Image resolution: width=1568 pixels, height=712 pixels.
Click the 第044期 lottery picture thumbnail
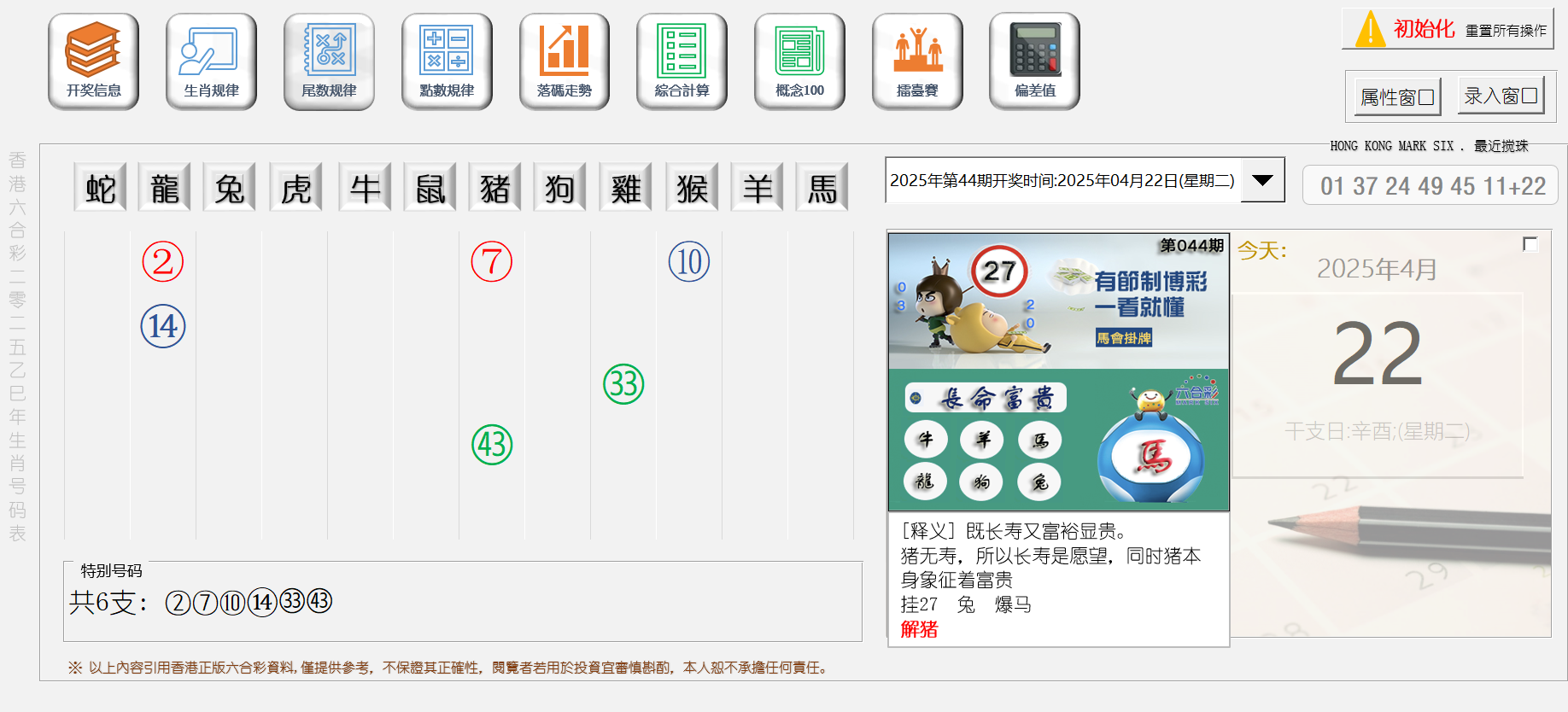click(x=1058, y=371)
